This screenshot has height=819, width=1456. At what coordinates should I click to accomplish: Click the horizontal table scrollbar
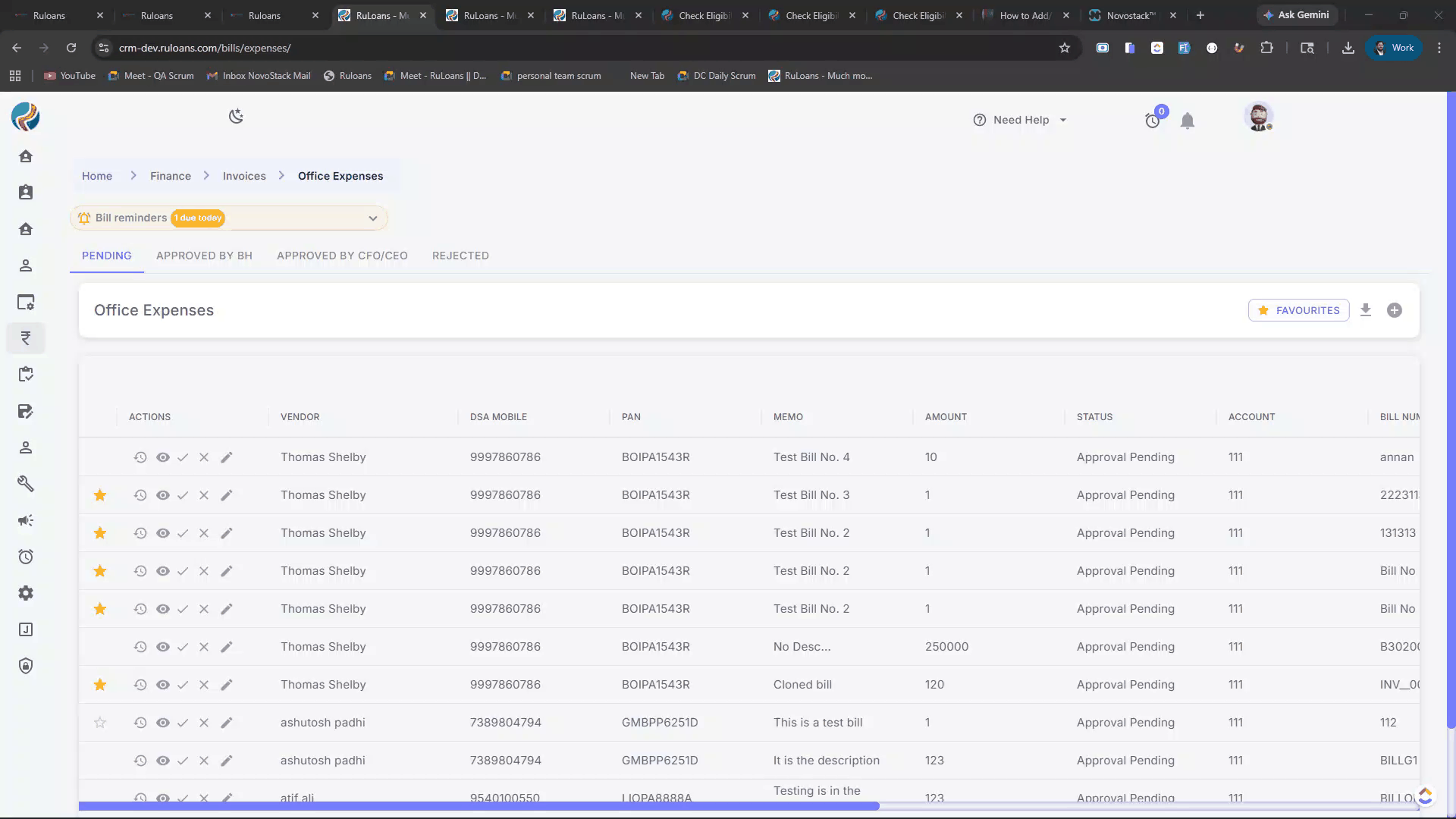point(479,806)
